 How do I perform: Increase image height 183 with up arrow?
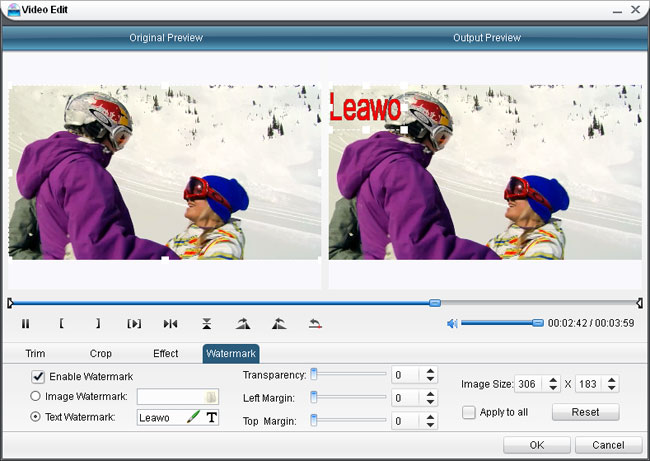click(x=612, y=380)
